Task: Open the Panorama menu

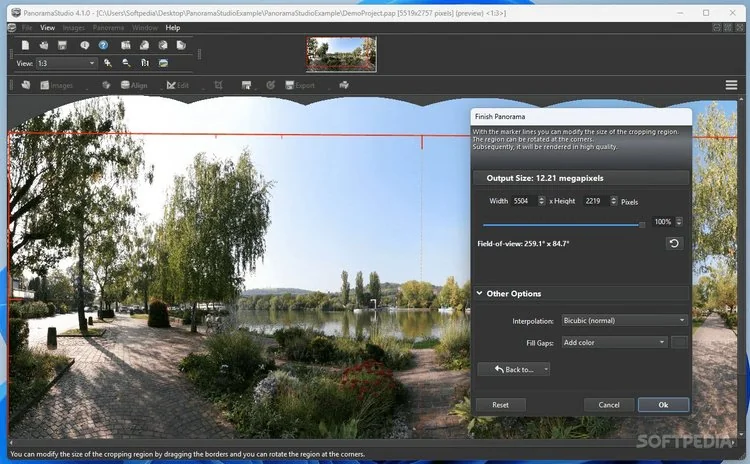Action: pos(109,28)
